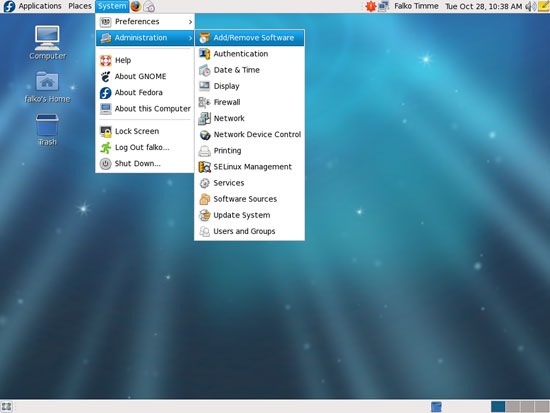Open the mail launcher icon beside Firefox
Screen dimensions: 550x413
149,6
